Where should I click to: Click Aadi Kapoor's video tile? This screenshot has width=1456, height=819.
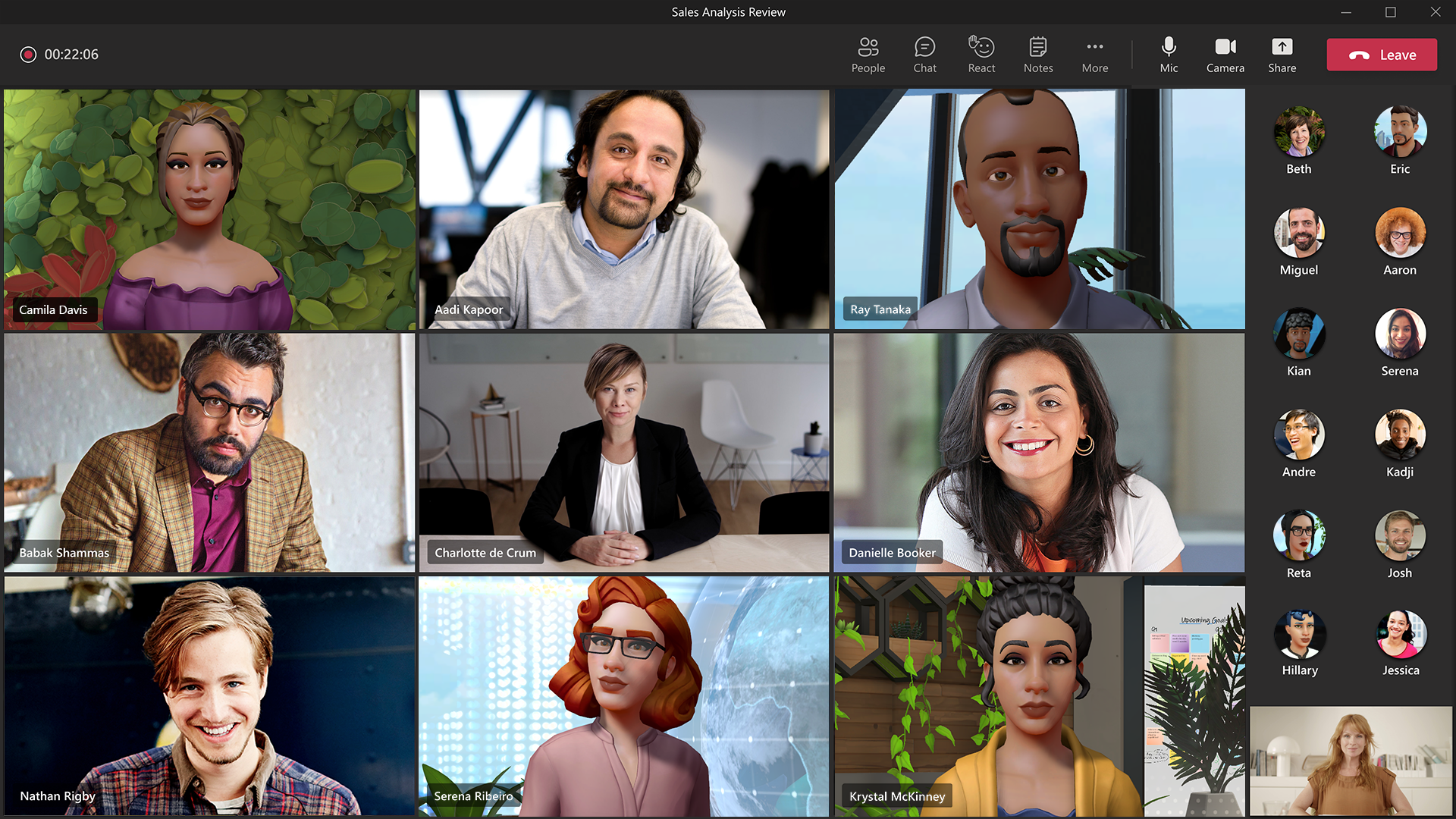coord(623,210)
